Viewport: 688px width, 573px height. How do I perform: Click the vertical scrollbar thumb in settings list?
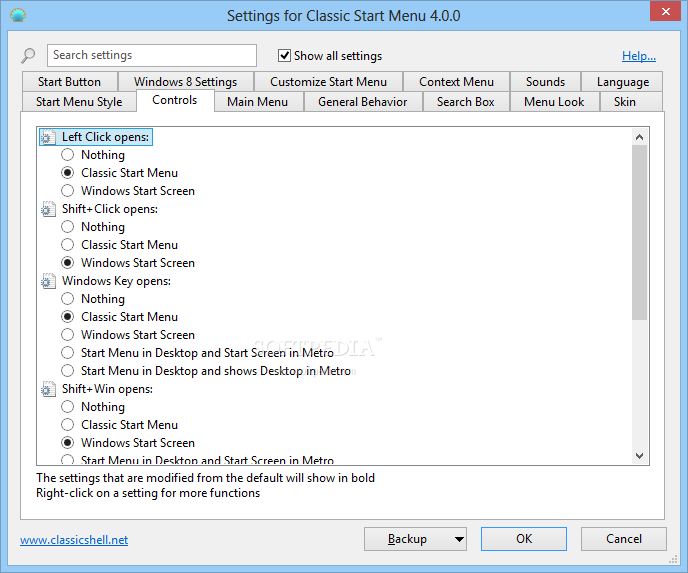pyautogui.click(x=639, y=233)
